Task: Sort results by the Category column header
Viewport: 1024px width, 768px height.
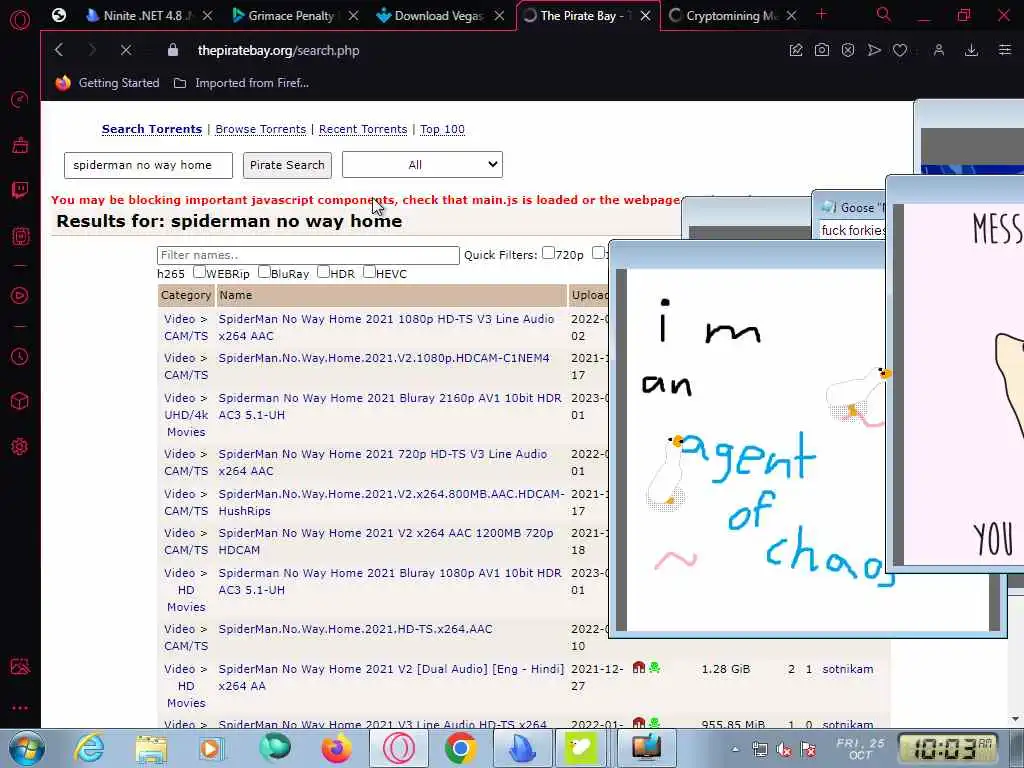Action: pos(186,295)
